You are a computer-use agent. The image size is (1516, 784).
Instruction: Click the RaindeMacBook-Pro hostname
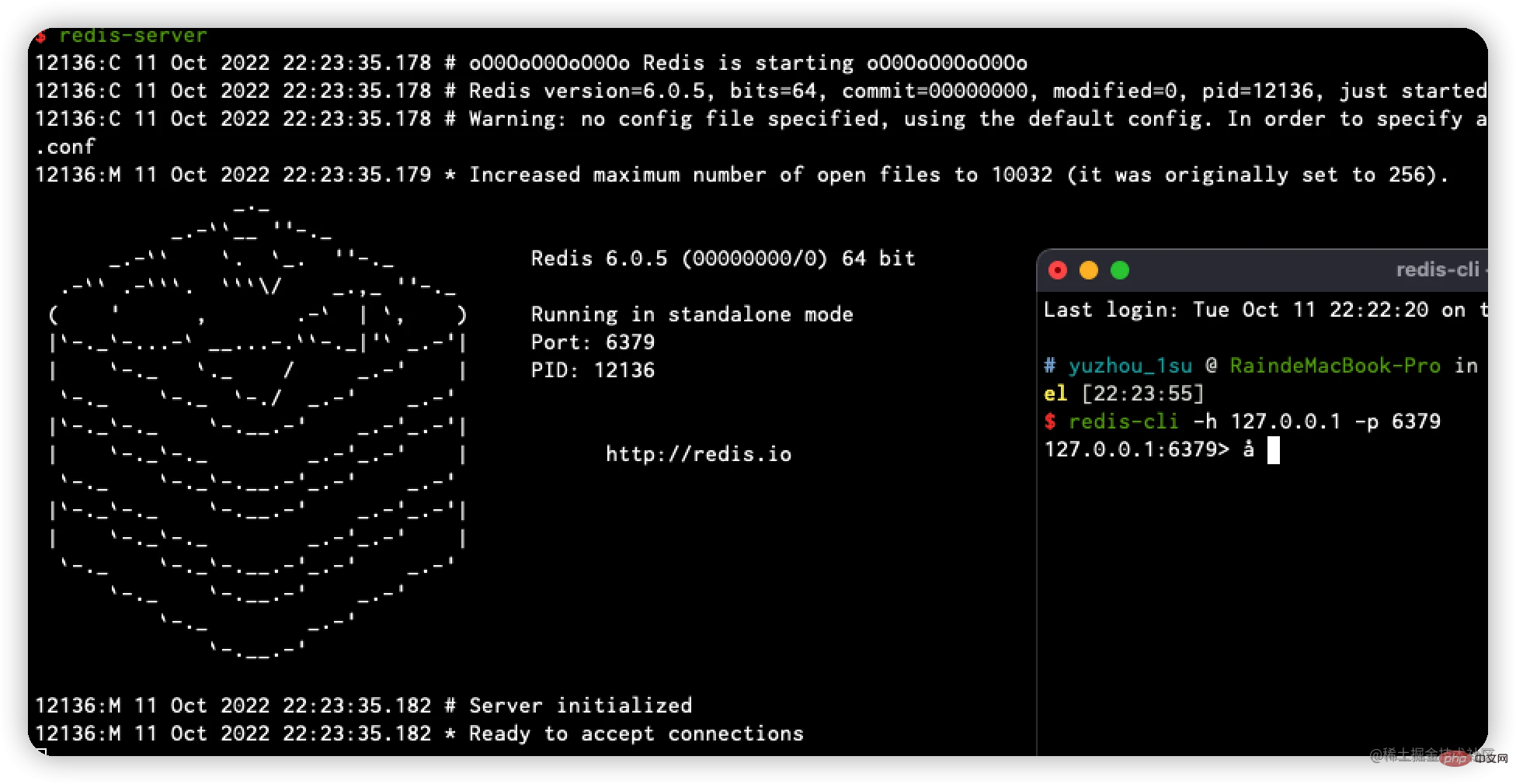[1335, 366]
